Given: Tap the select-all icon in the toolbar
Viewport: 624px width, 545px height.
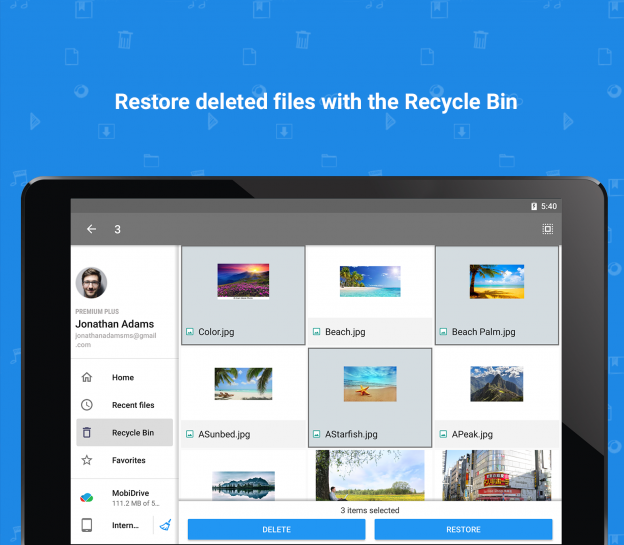Looking at the screenshot, I should pyautogui.click(x=548, y=229).
